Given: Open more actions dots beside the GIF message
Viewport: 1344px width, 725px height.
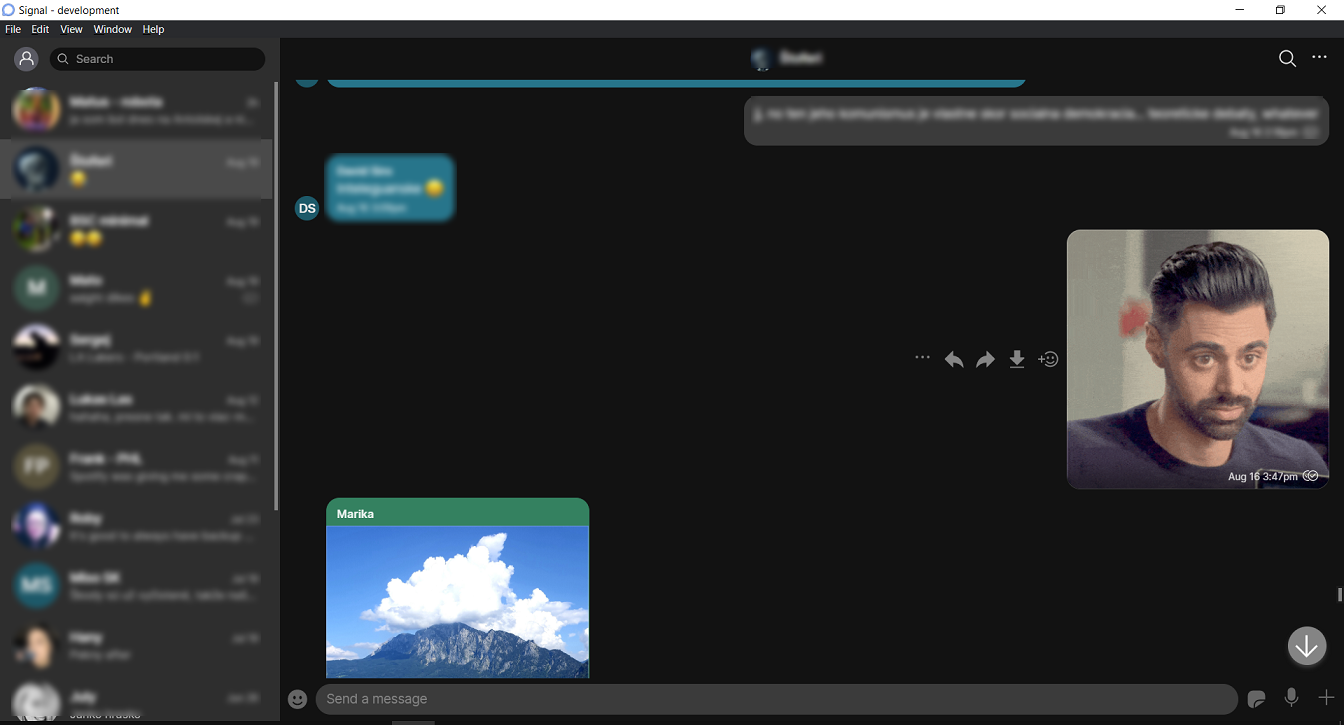Looking at the screenshot, I should point(922,358).
